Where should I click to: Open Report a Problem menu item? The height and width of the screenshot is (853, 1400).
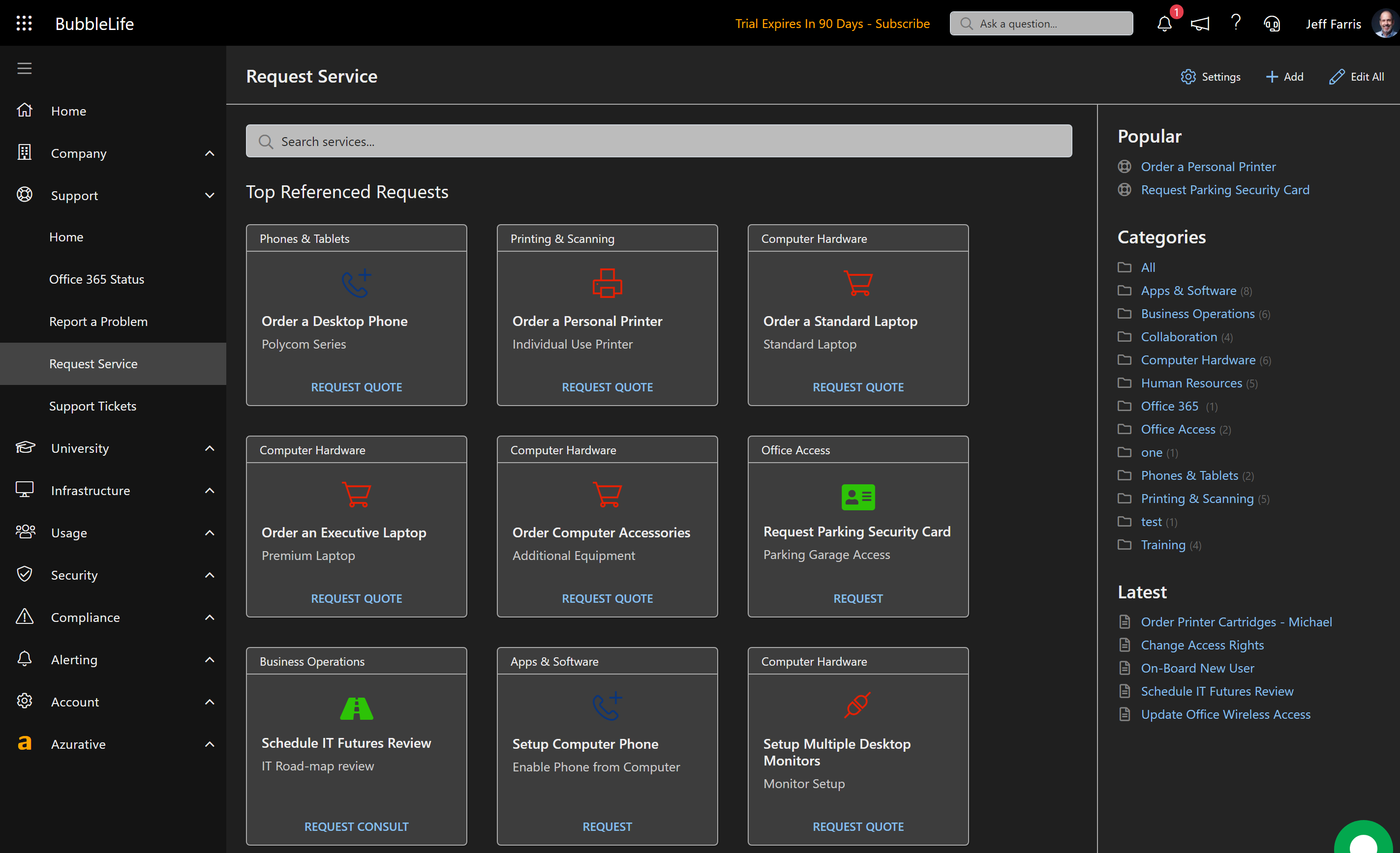click(x=113, y=322)
